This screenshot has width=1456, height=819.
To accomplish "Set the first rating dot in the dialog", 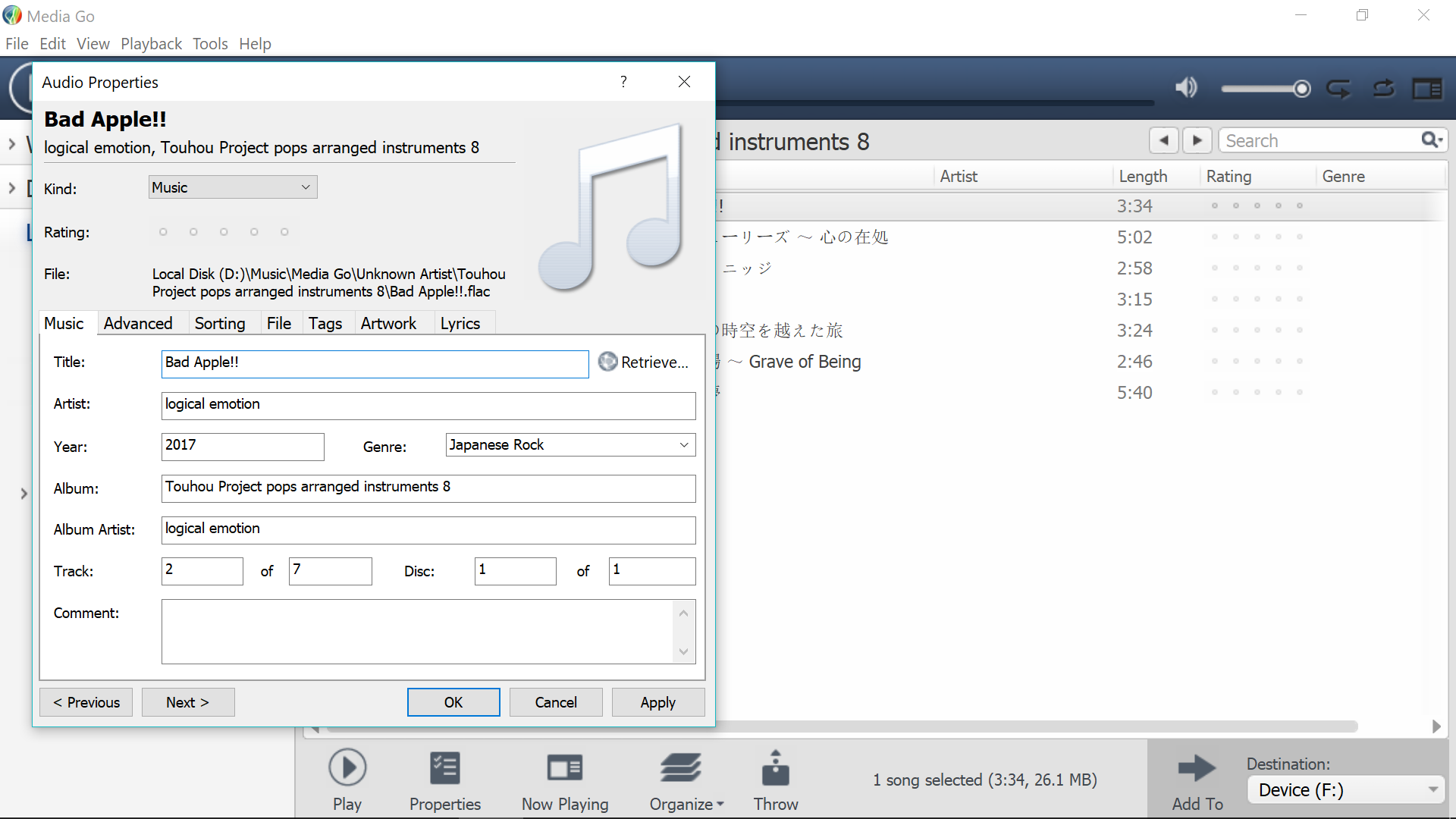I will [x=163, y=232].
